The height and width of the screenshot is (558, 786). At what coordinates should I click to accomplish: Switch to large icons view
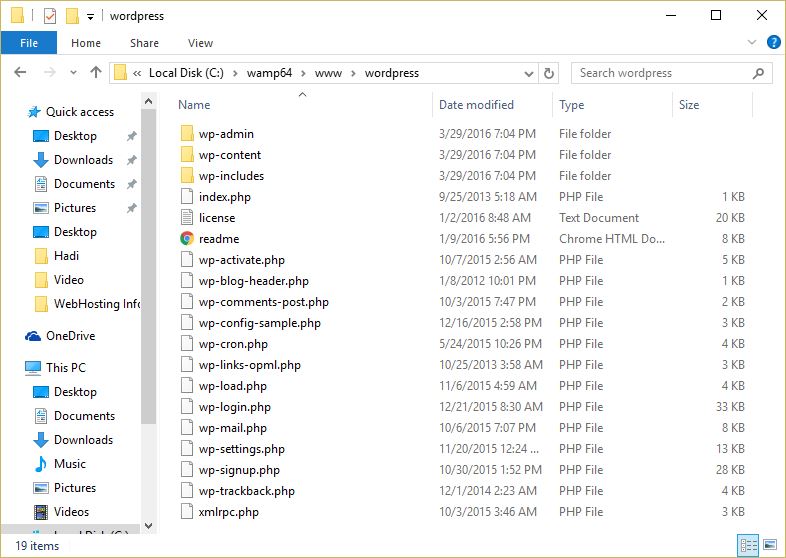770,545
